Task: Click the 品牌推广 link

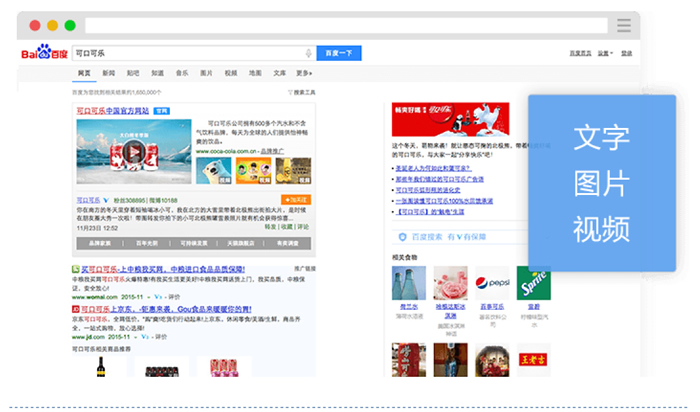Action: (x=272, y=151)
